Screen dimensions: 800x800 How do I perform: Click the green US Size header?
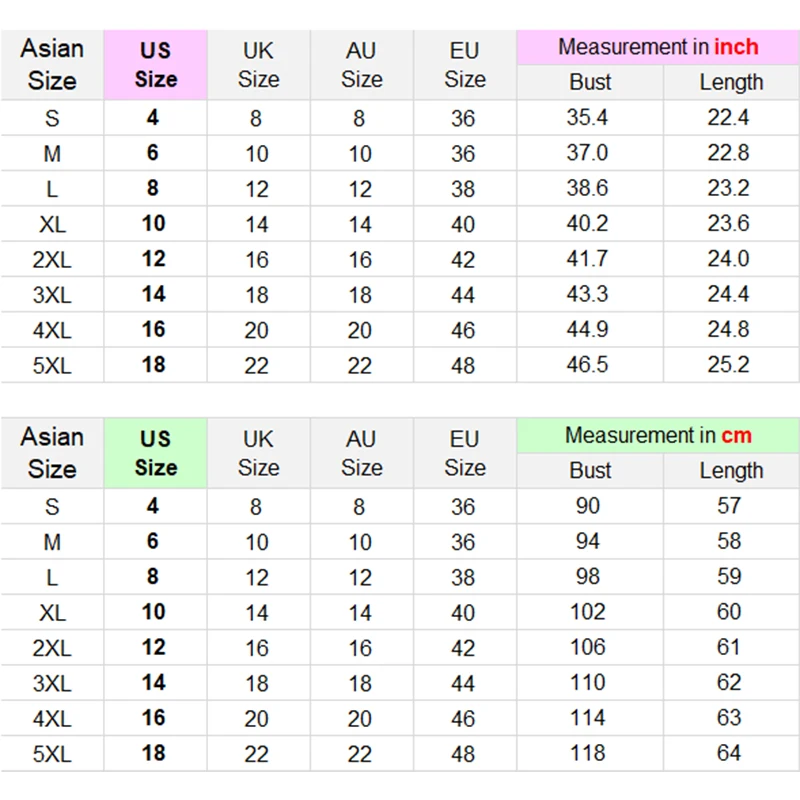[x=155, y=453]
